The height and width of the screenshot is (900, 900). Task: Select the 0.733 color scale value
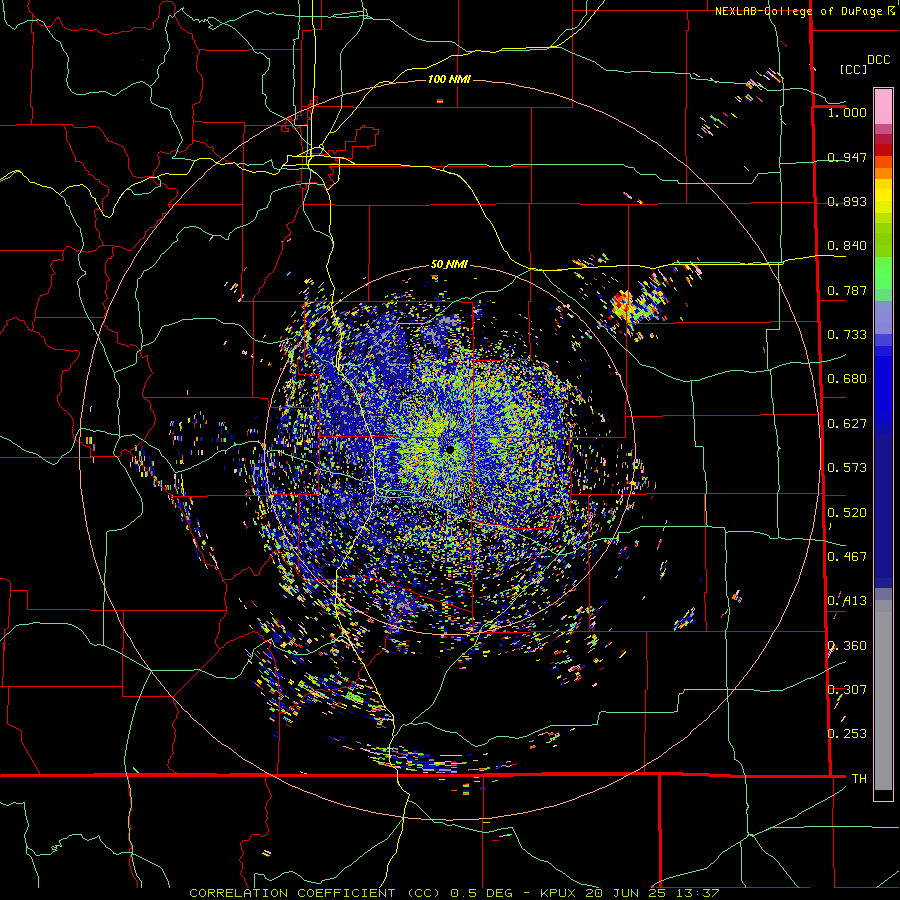click(847, 335)
